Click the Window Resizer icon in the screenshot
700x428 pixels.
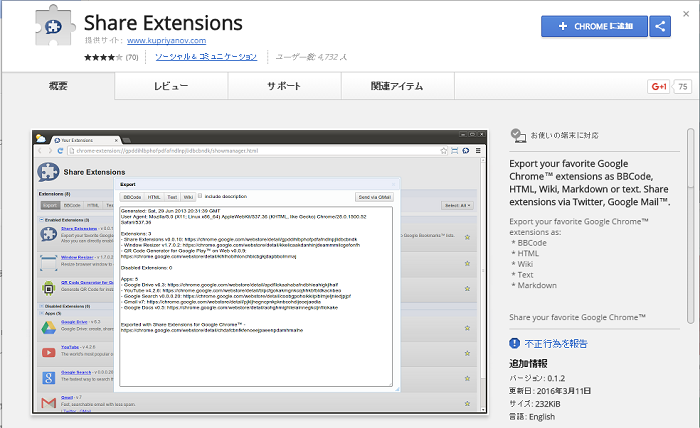click(49, 263)
